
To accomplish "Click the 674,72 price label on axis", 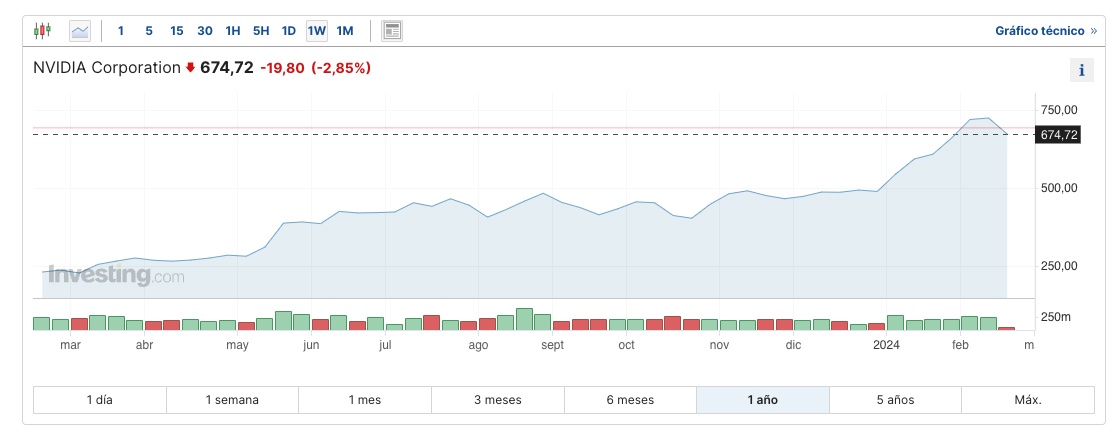I will pos(1059,135).
